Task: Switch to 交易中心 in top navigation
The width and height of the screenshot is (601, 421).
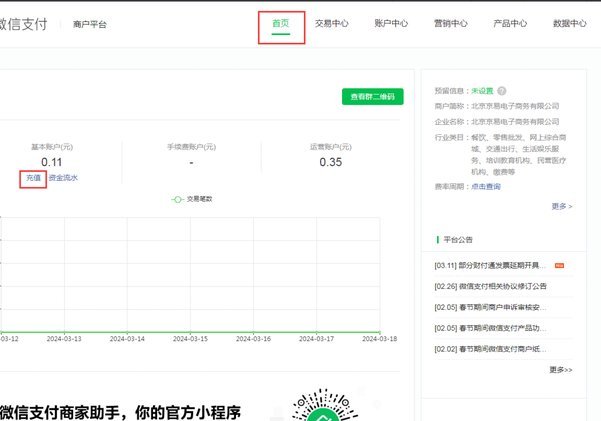Action: 332,23
